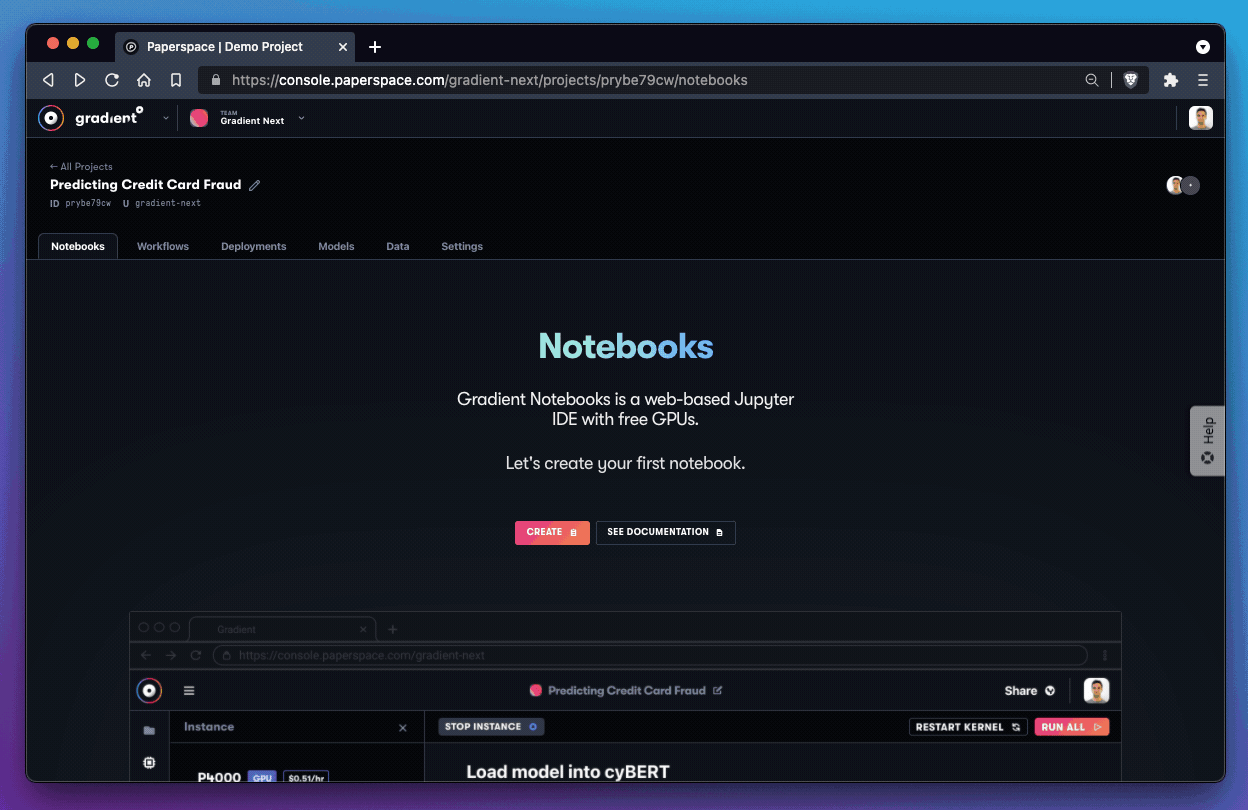Open the Brave shields icon
This screenshot has height=810, width=1248.
1131,80
